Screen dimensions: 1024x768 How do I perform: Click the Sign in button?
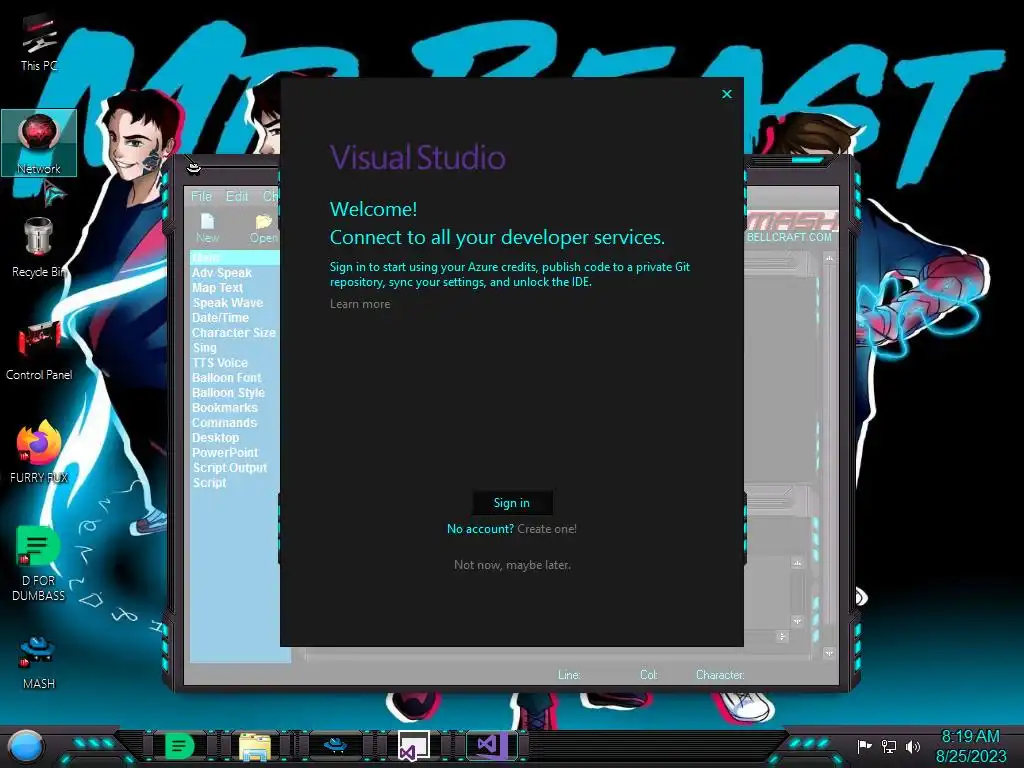512,502
